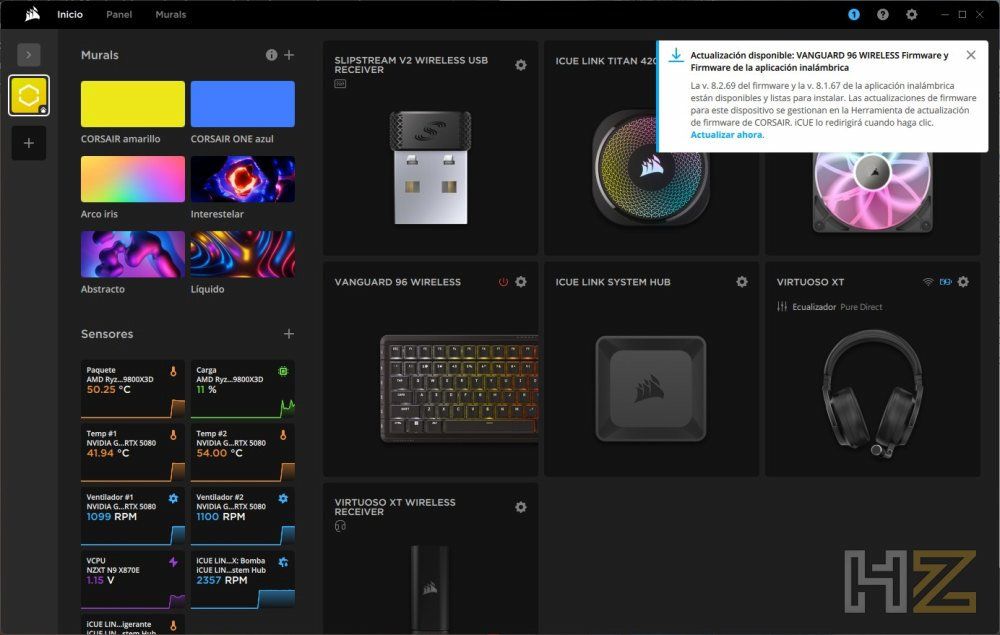Click the headset icon under Virtuoso XT Receiver
The width and height of the screenshot is (1000, 635).
[341, 526]
